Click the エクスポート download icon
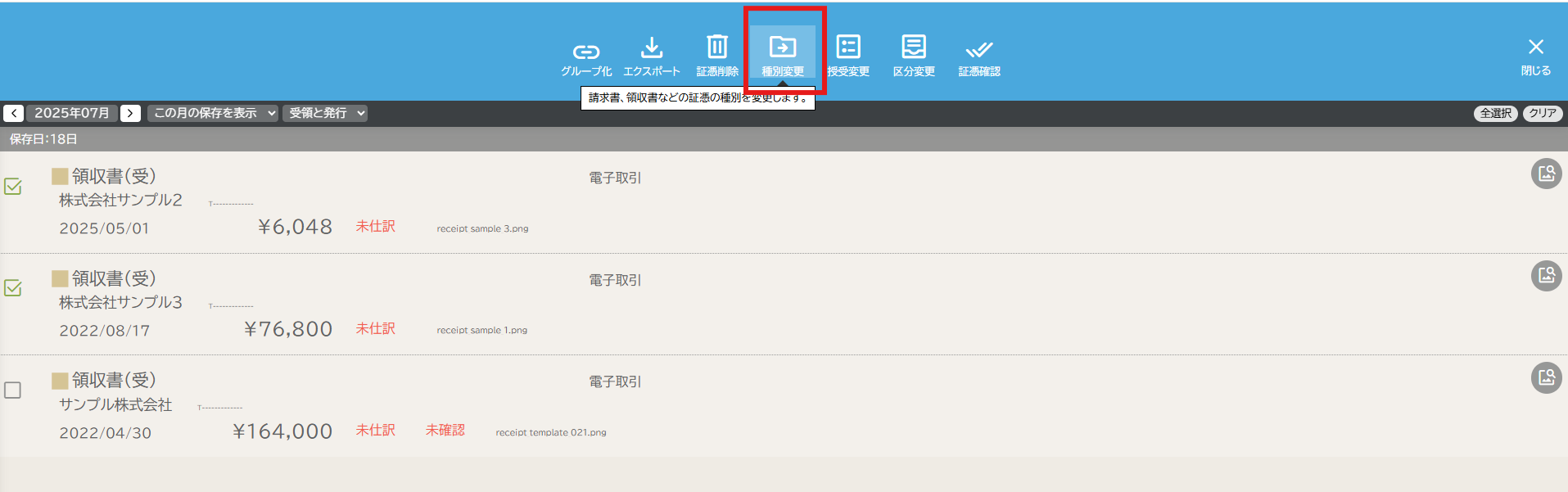 click(x=651, y=47)
